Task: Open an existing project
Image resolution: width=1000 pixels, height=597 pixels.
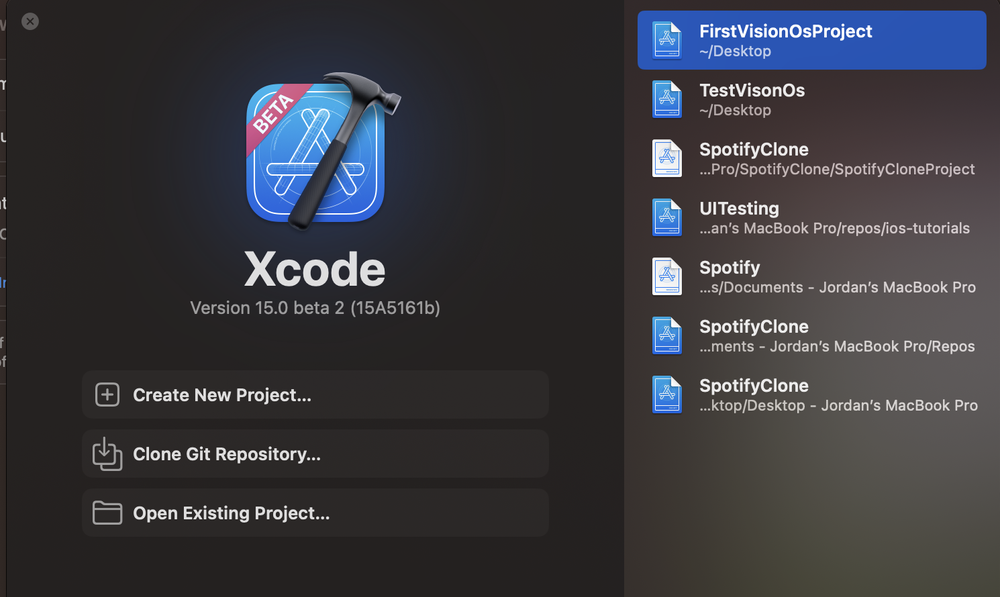Action: [x=315, y=513]
